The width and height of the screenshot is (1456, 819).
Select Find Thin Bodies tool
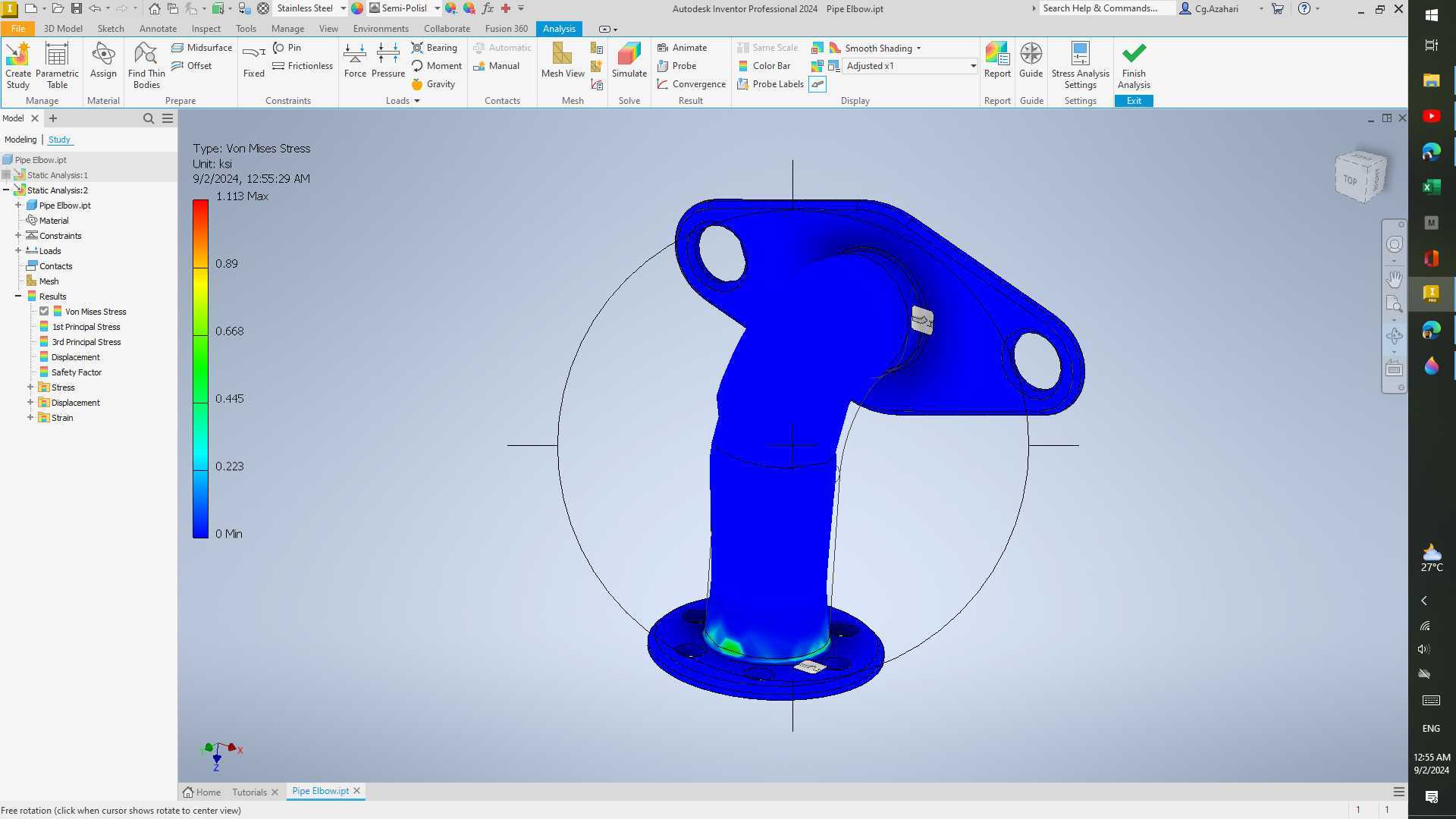[146, 66]
